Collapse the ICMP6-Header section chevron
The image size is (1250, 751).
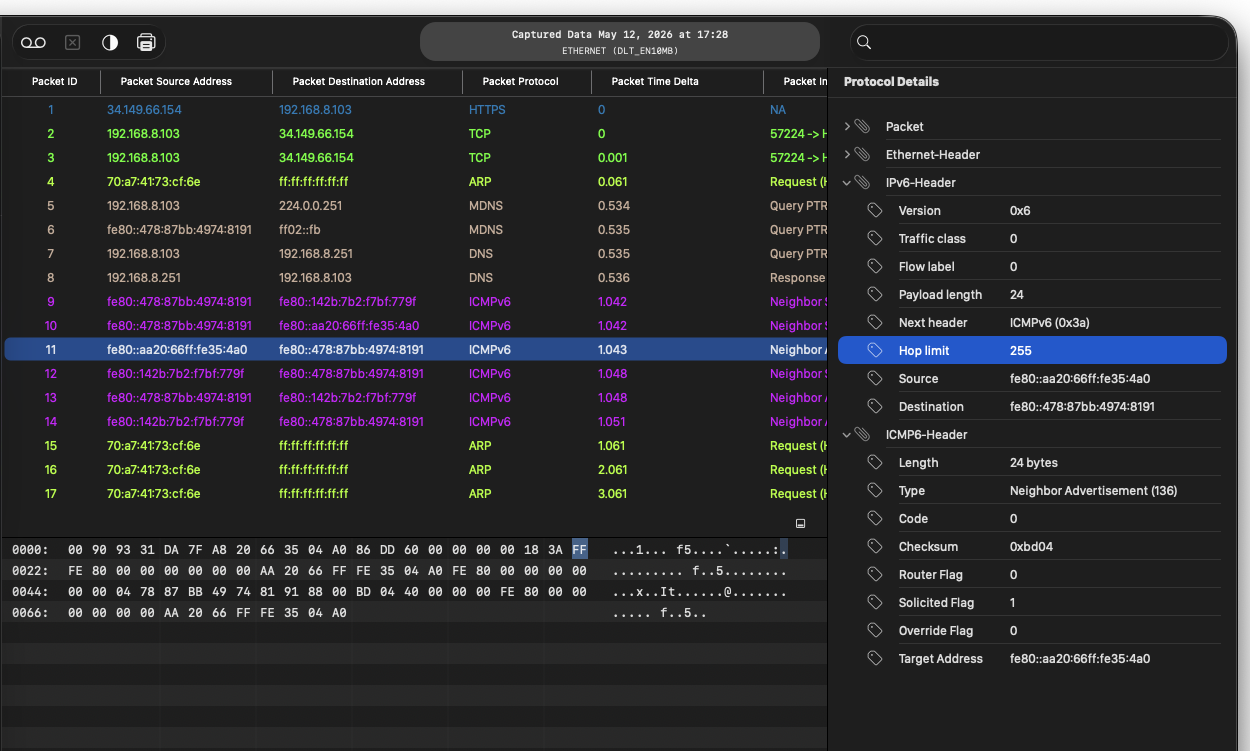coord(847,435)
